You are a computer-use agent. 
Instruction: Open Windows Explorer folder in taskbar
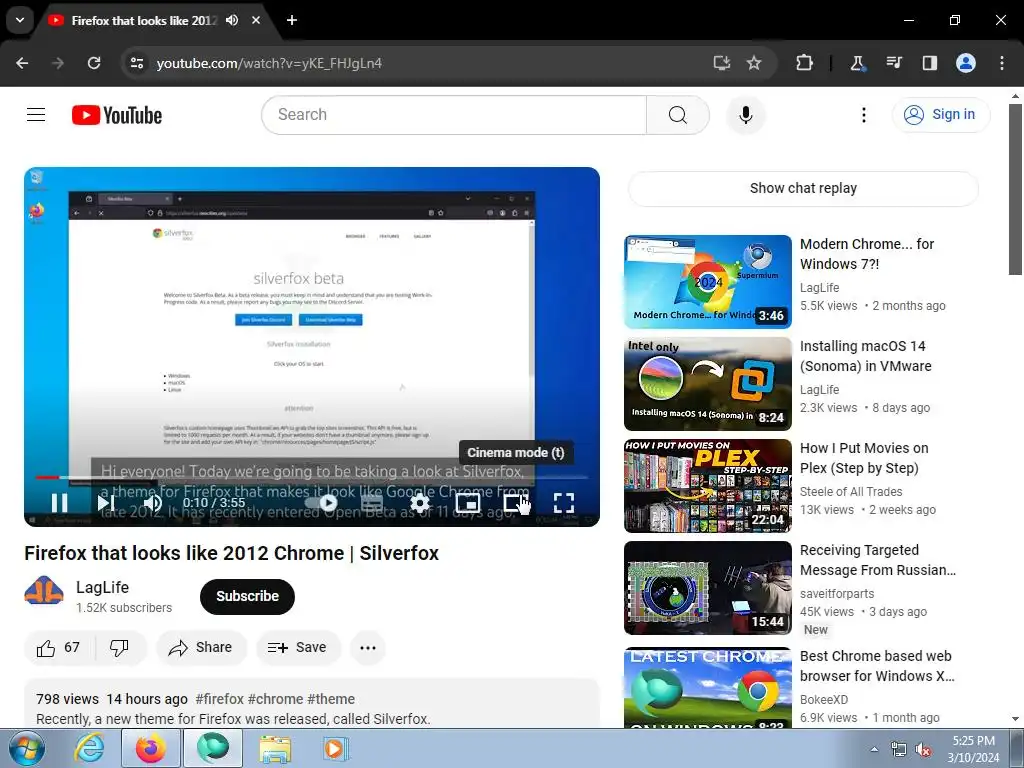276,749
